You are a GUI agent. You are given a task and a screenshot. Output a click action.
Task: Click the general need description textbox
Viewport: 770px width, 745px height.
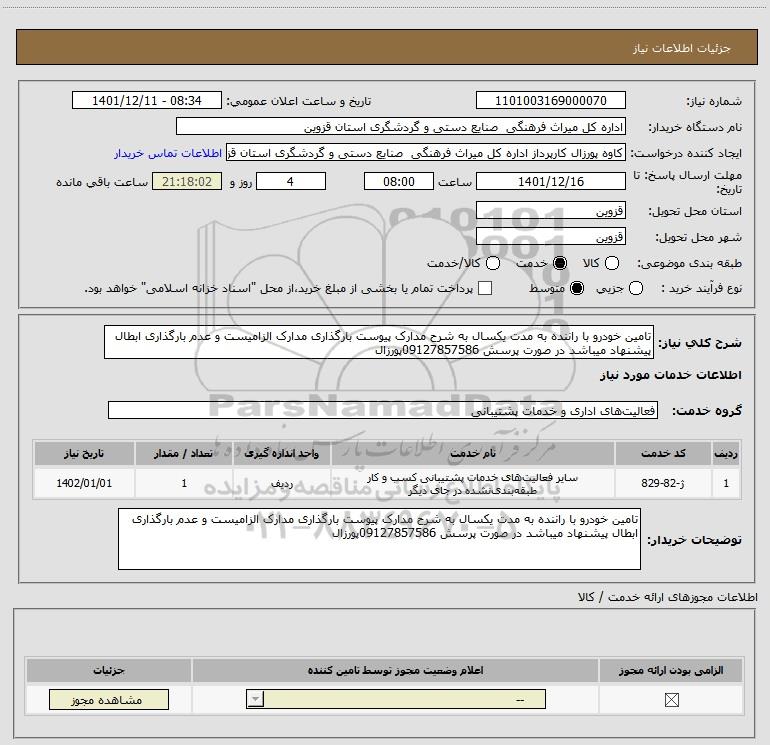click(x=379, y=342)
